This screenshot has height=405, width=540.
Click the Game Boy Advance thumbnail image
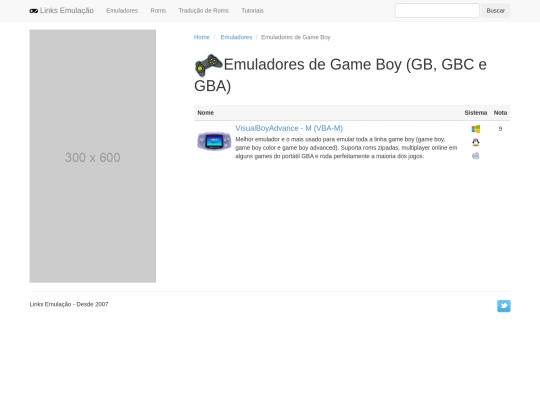coord(214,141)
